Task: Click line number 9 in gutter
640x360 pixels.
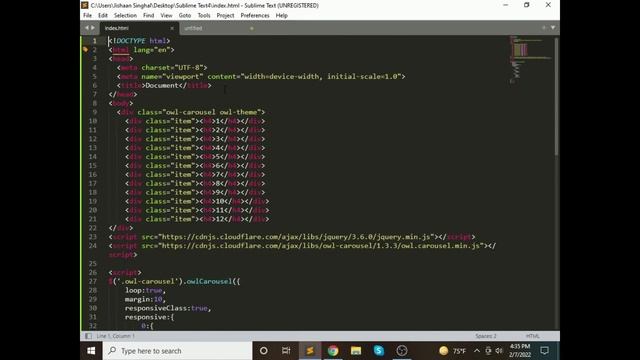Action: [95, 112]
